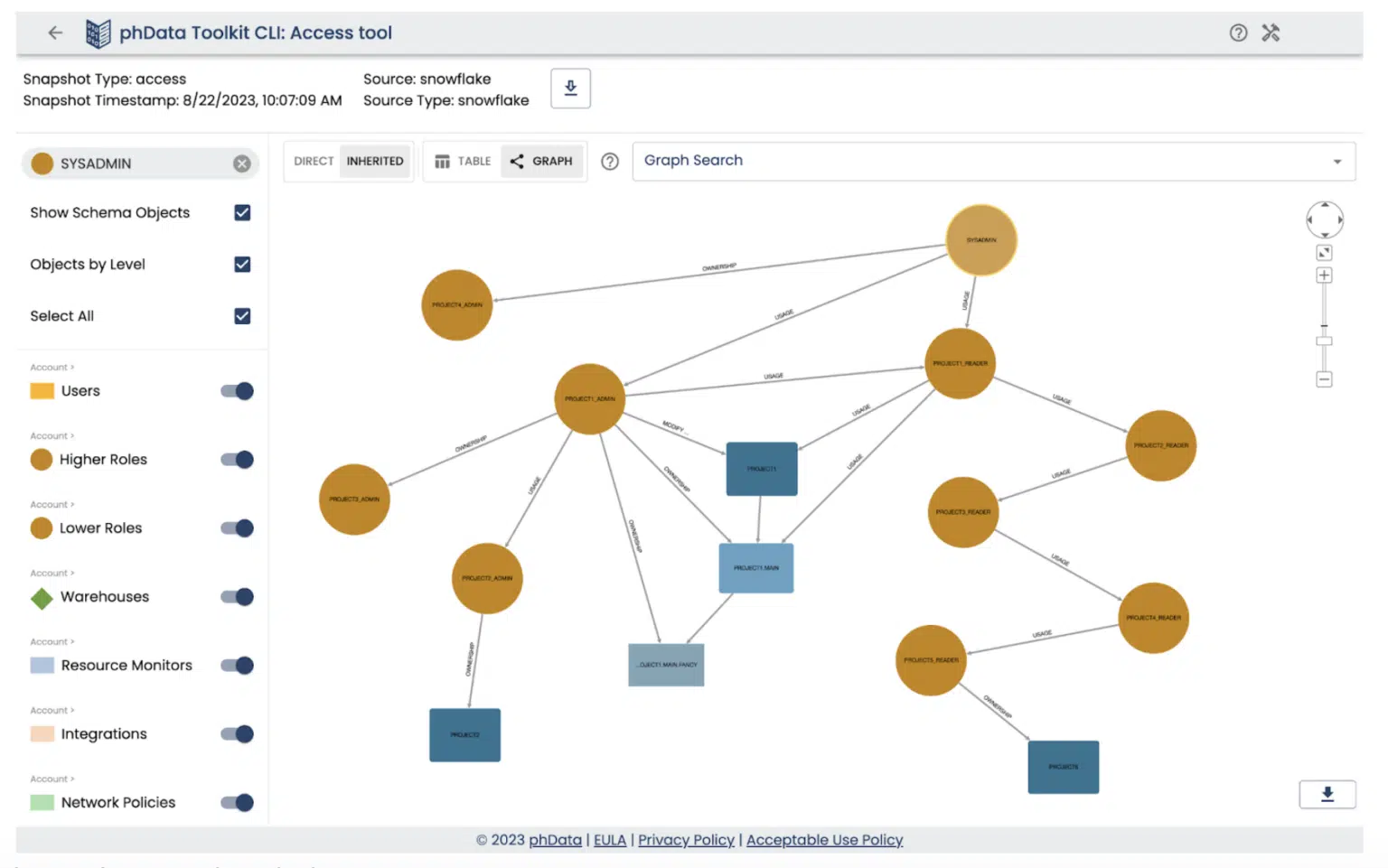Expand the Account section above Users

click(52, 367)
